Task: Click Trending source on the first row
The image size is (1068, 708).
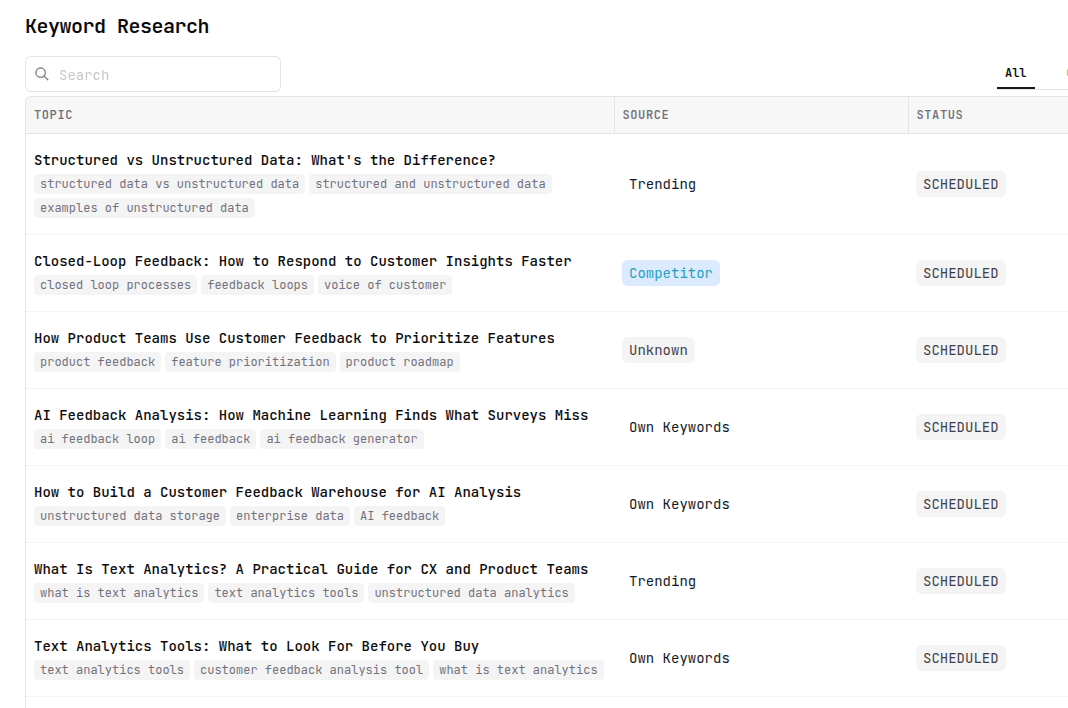Action: click(662, 184)
